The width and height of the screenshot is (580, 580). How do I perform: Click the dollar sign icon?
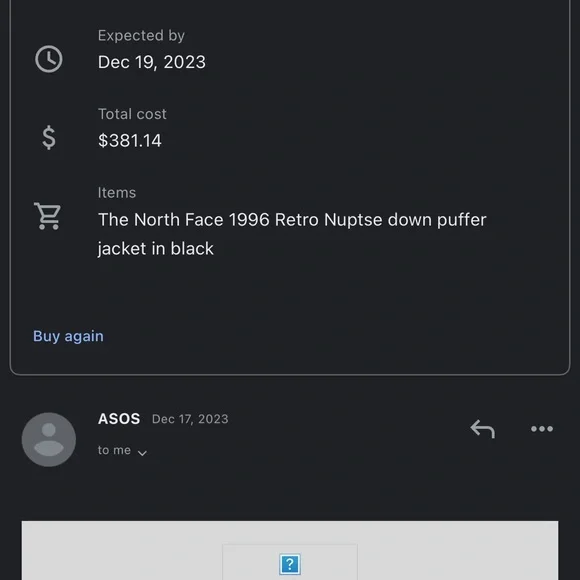click(49, 138)
